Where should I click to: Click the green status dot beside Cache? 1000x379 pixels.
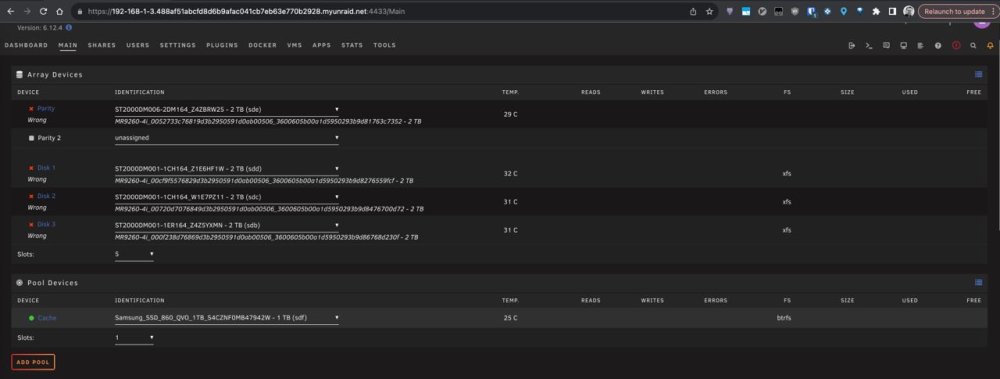pos(31,318)
